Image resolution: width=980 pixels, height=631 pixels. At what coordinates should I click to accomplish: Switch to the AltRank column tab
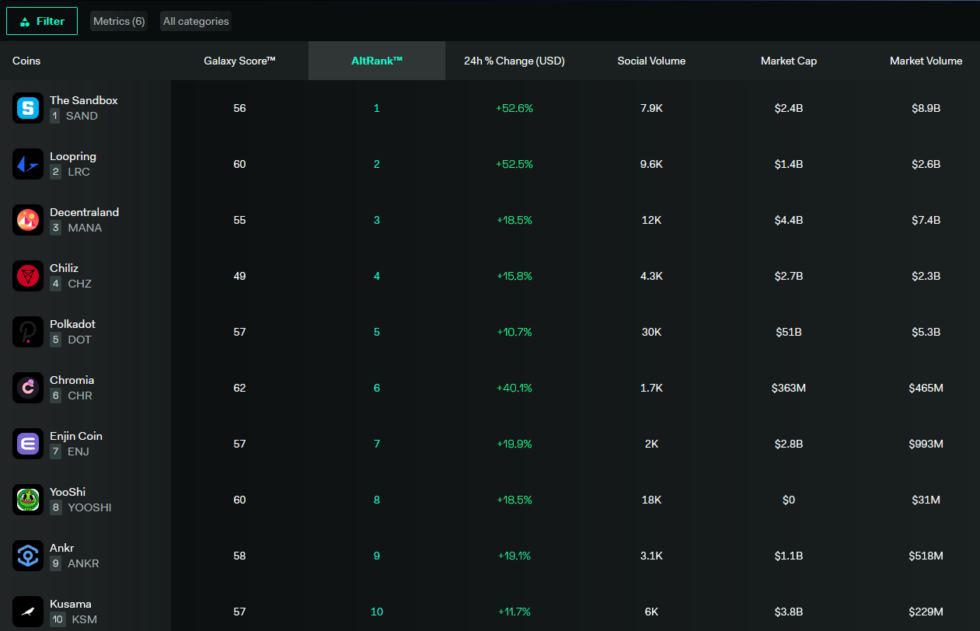tap(376, 61)
